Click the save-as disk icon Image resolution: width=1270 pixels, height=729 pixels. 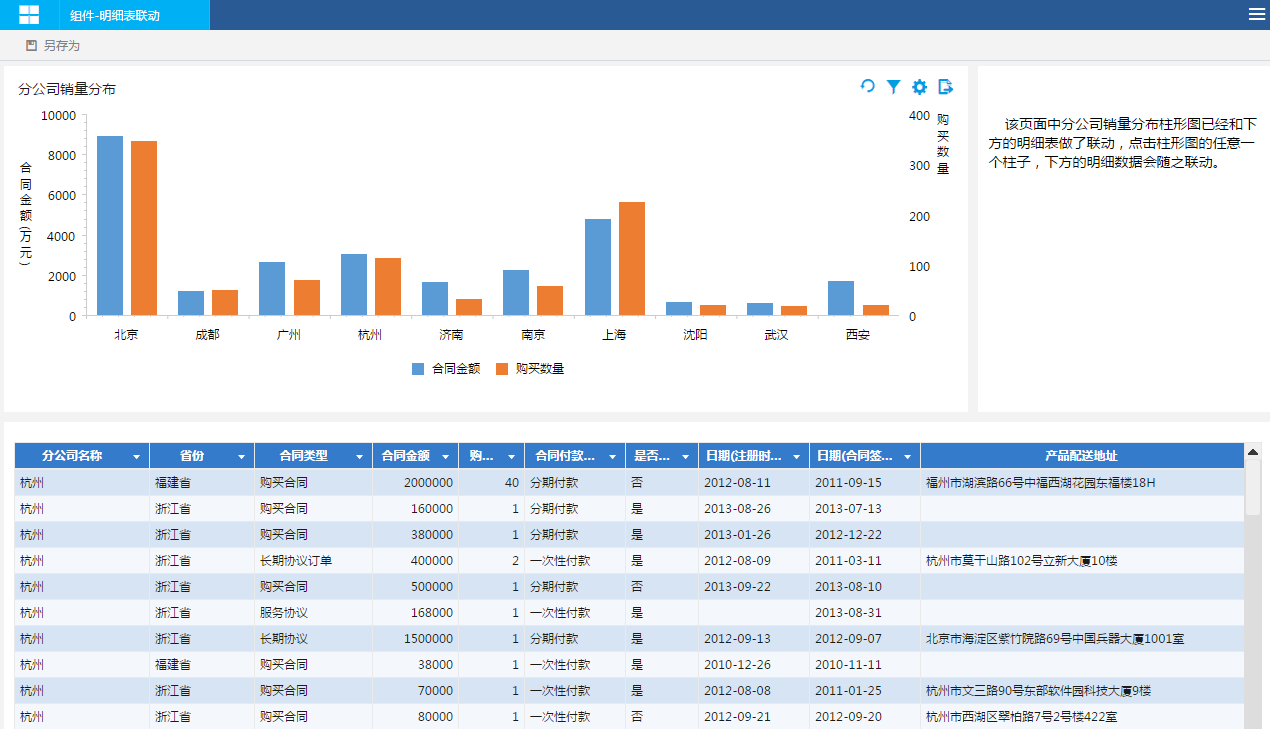click(31, 46)
